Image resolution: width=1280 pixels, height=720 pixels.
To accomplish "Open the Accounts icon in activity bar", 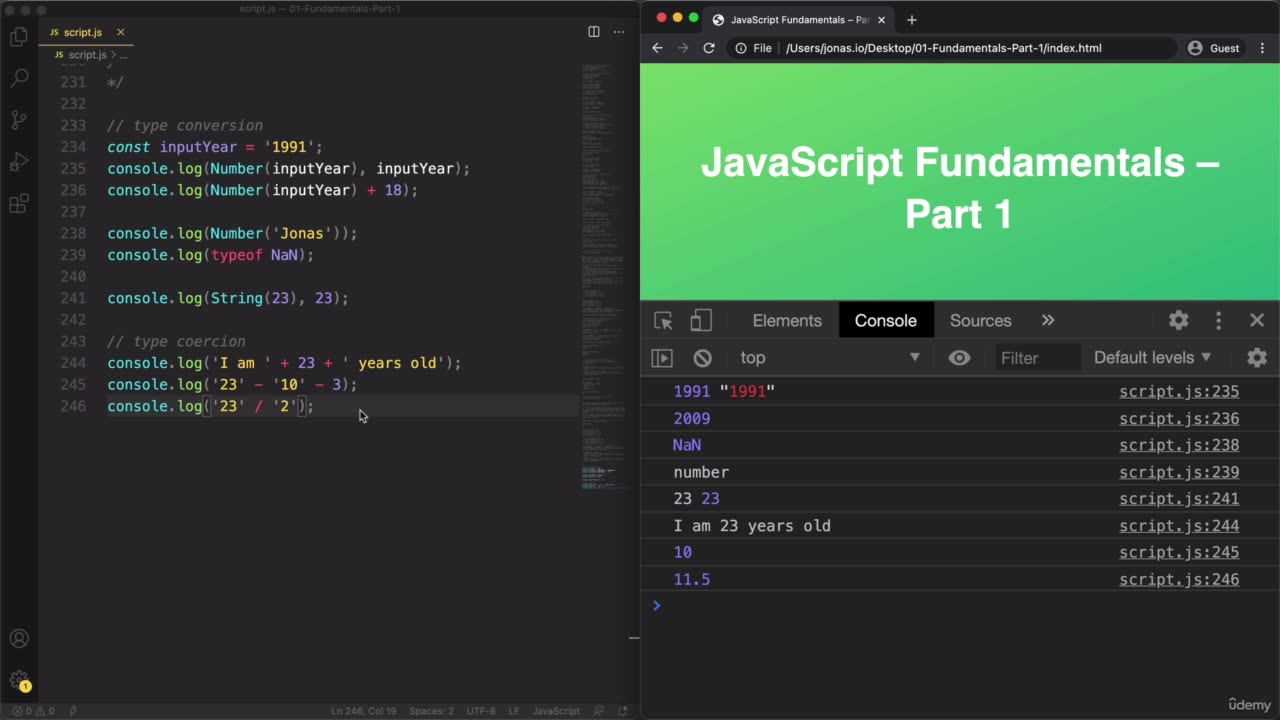I will pyautogui.click(x=19, y=639).
